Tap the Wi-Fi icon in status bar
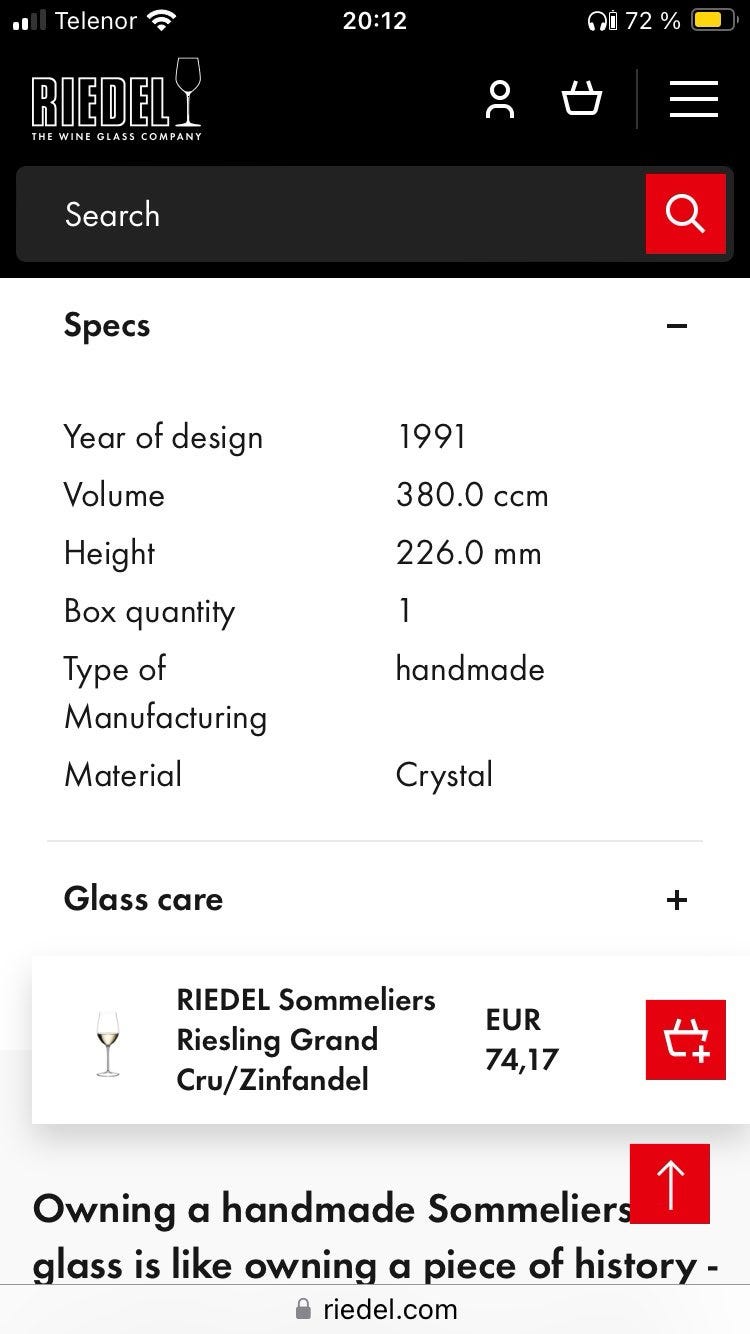750x1334 pixels. click(x=160, y=20)
